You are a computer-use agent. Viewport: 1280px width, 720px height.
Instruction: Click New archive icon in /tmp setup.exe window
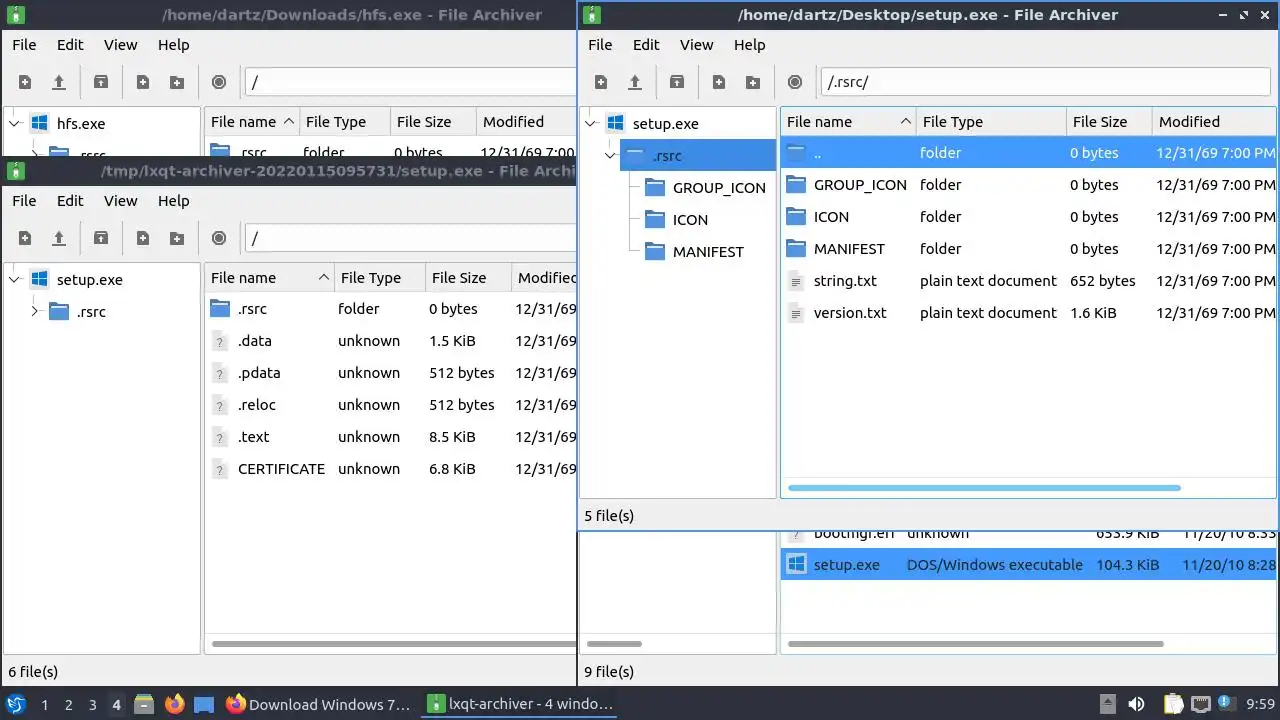(25, 238)
